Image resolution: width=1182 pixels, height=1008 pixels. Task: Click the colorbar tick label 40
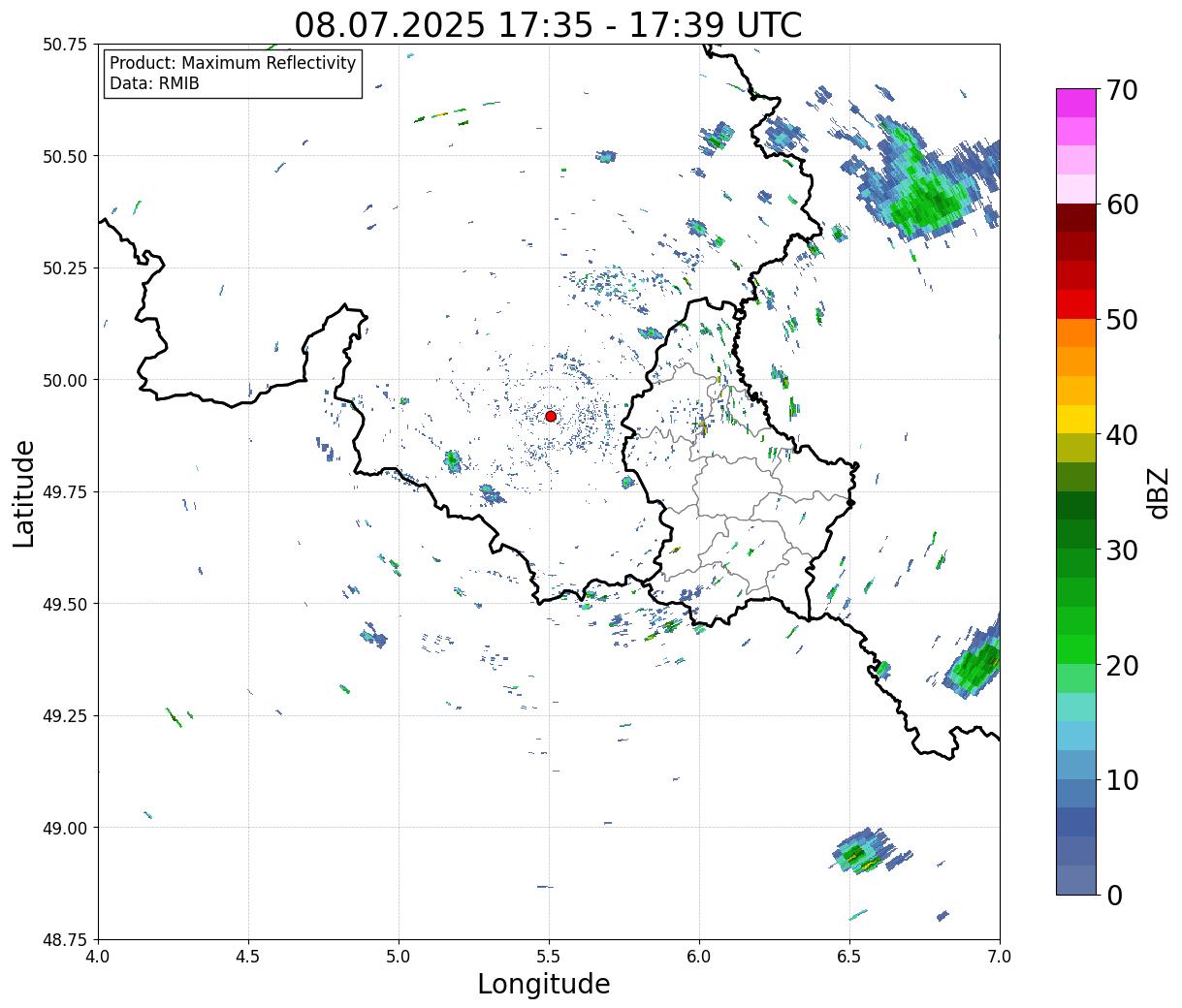click(x=1121, y=434)
